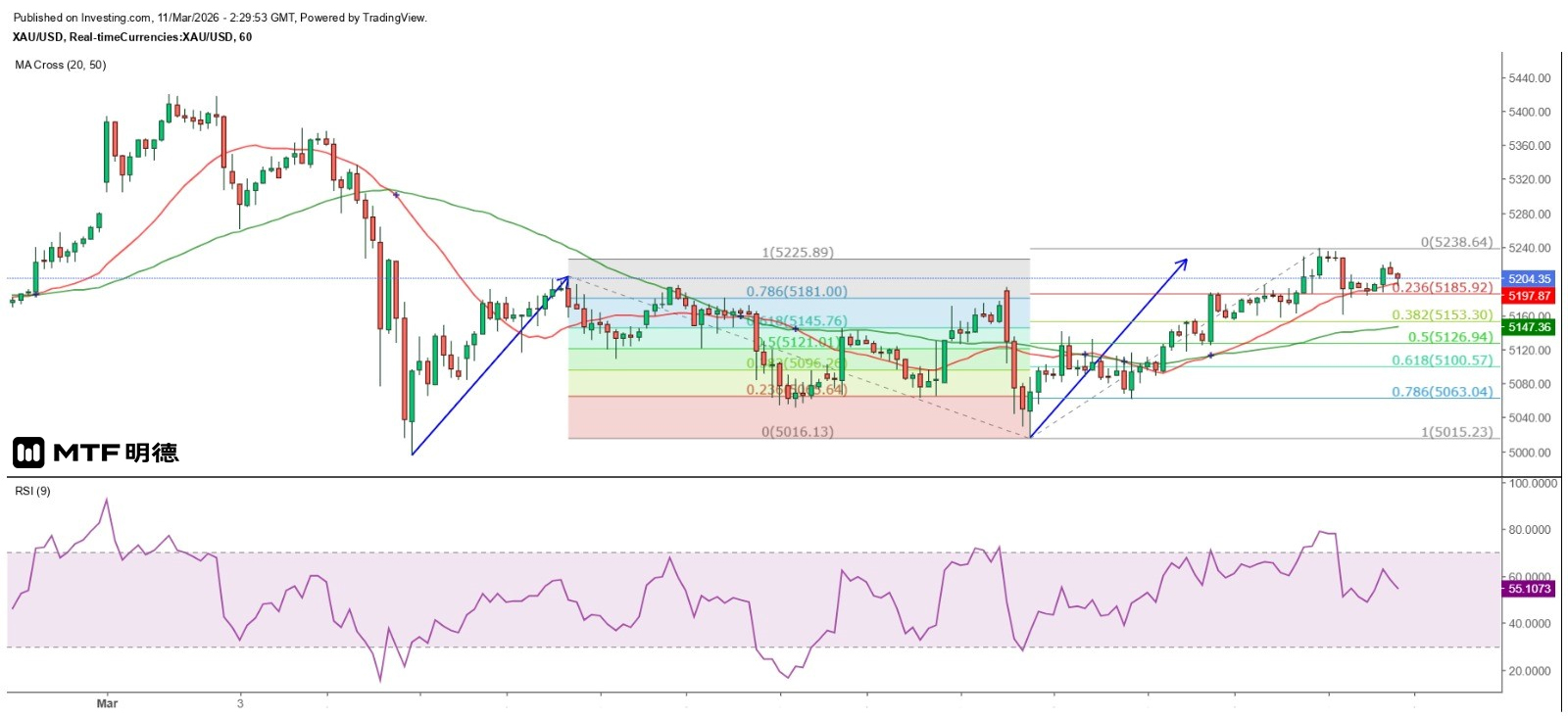Click the XAU/USD symbol title
The height and width of the screenshot is (719, 1568).
pyautogui.click(x=132, y=37)
